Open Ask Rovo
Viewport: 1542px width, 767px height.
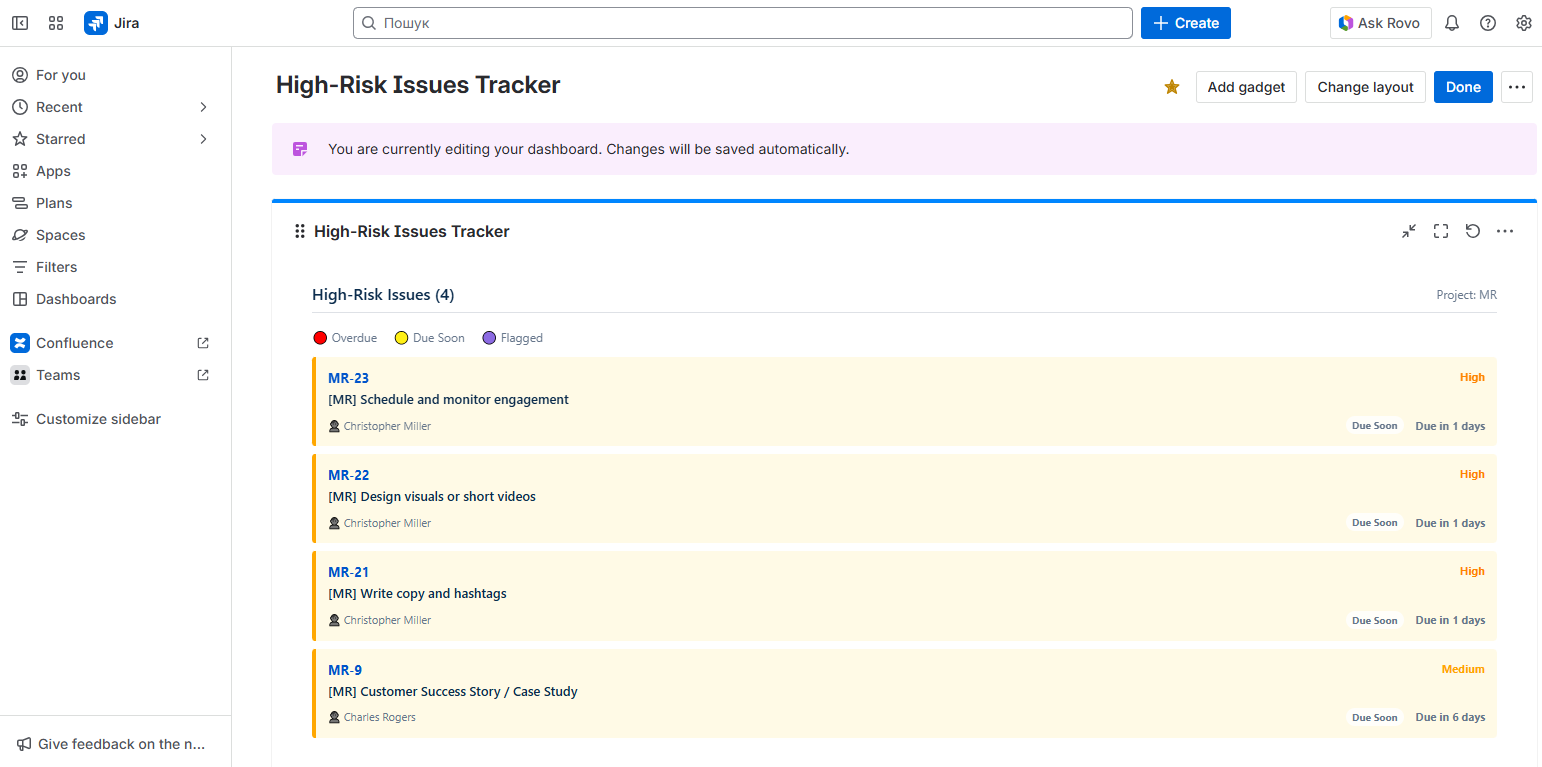tap(1380, 23)
